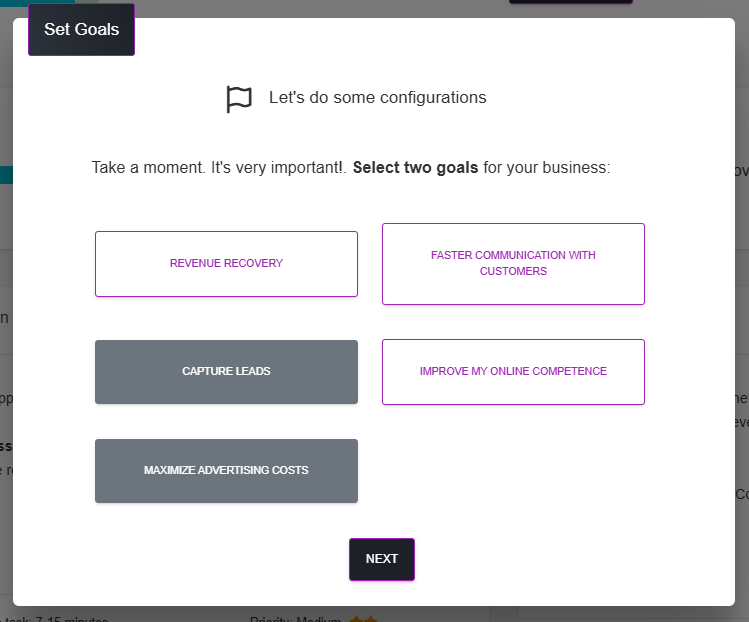Click the Set Goals title label
This screenshot has height=622, width=749.
(x=82, y=30)
